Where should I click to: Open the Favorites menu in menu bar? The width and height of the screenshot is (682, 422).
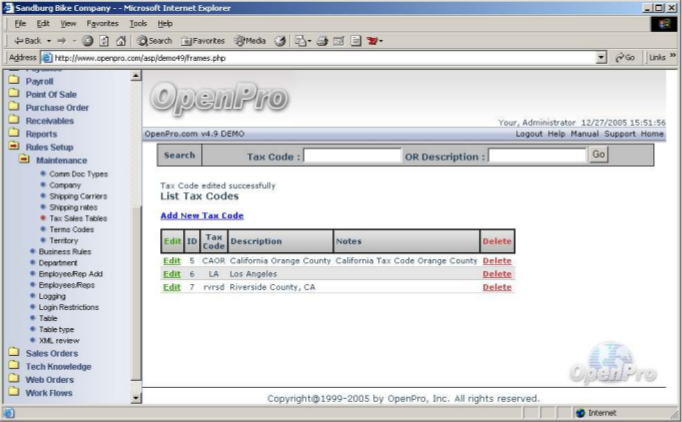(102, 23)
